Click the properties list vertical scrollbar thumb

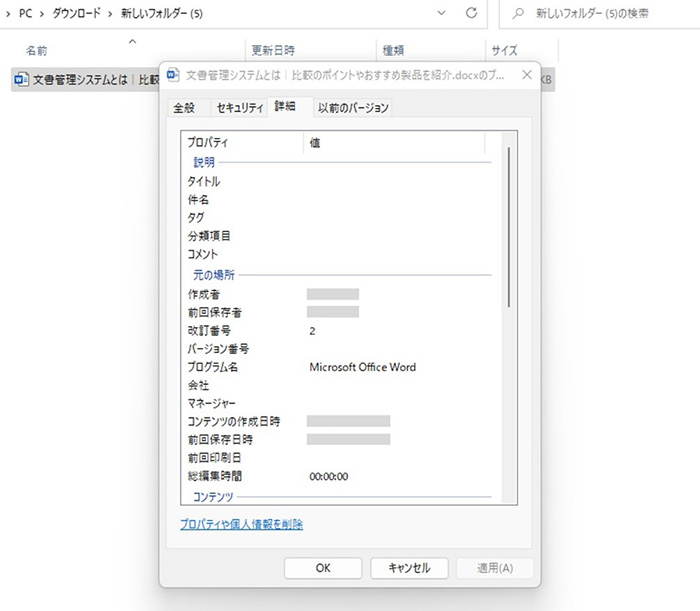[508, 228]
